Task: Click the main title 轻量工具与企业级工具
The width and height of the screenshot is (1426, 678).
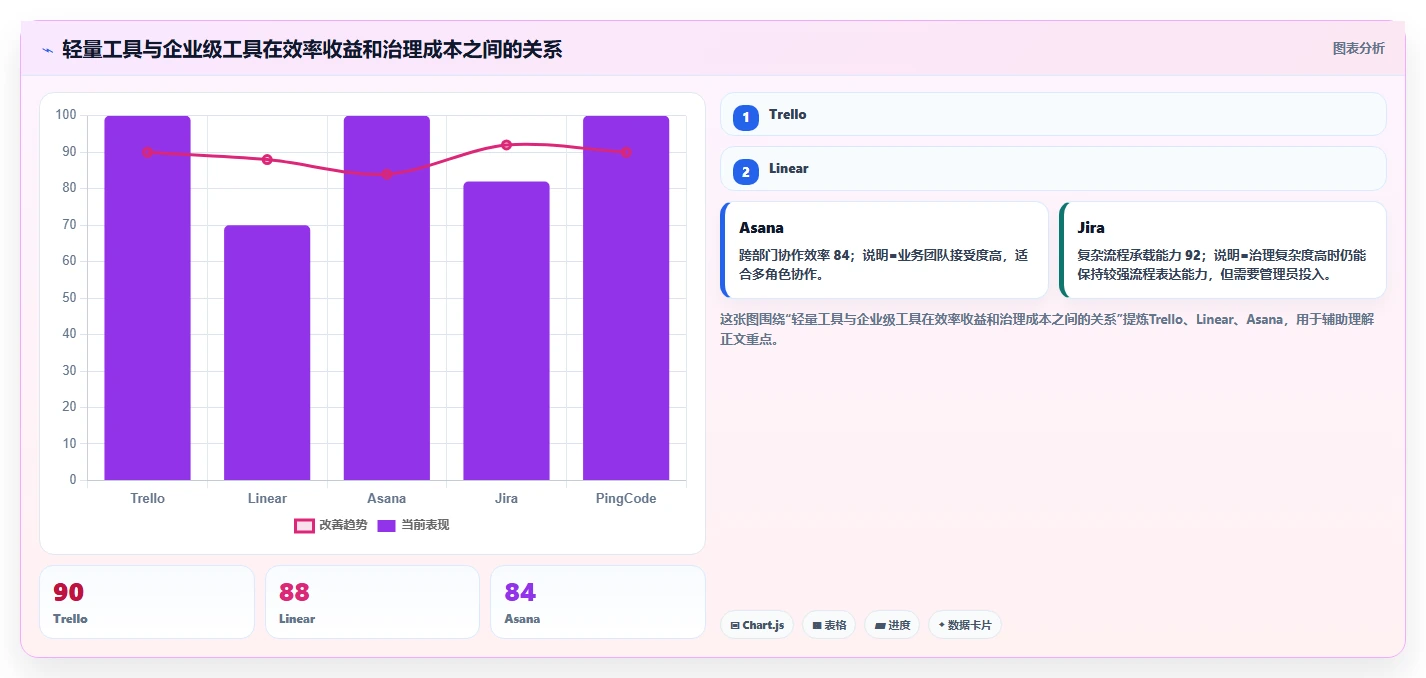Action: (x=312, y=49)
